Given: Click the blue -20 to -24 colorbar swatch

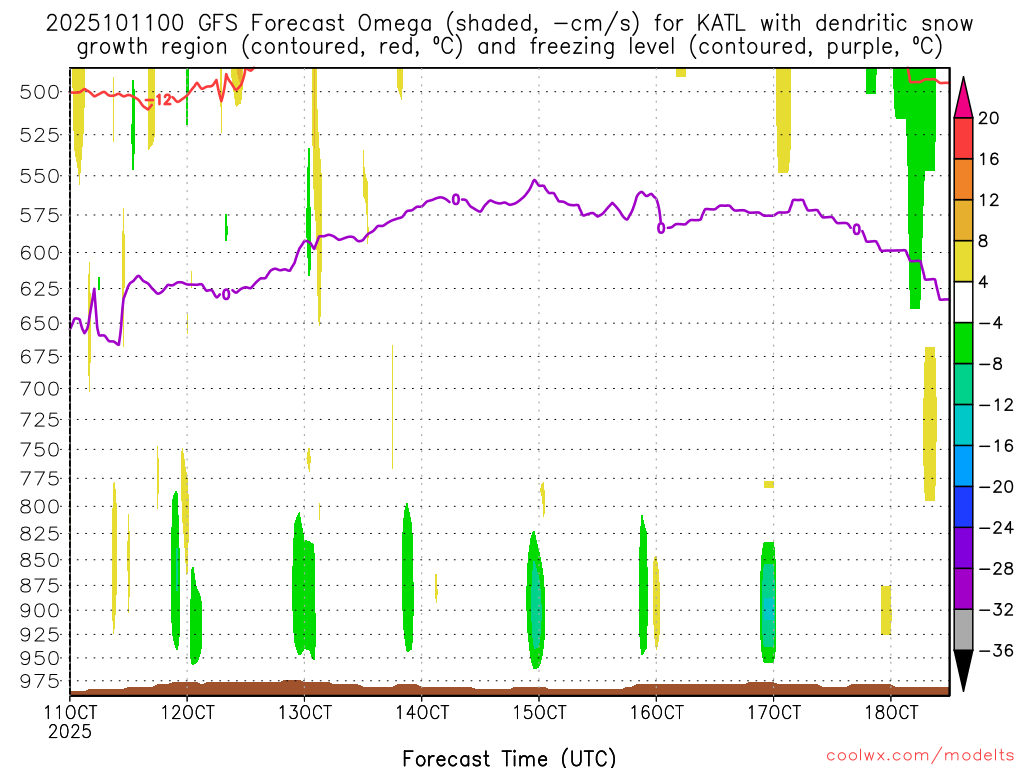Looking at the screenshot, I should point(963,507).
